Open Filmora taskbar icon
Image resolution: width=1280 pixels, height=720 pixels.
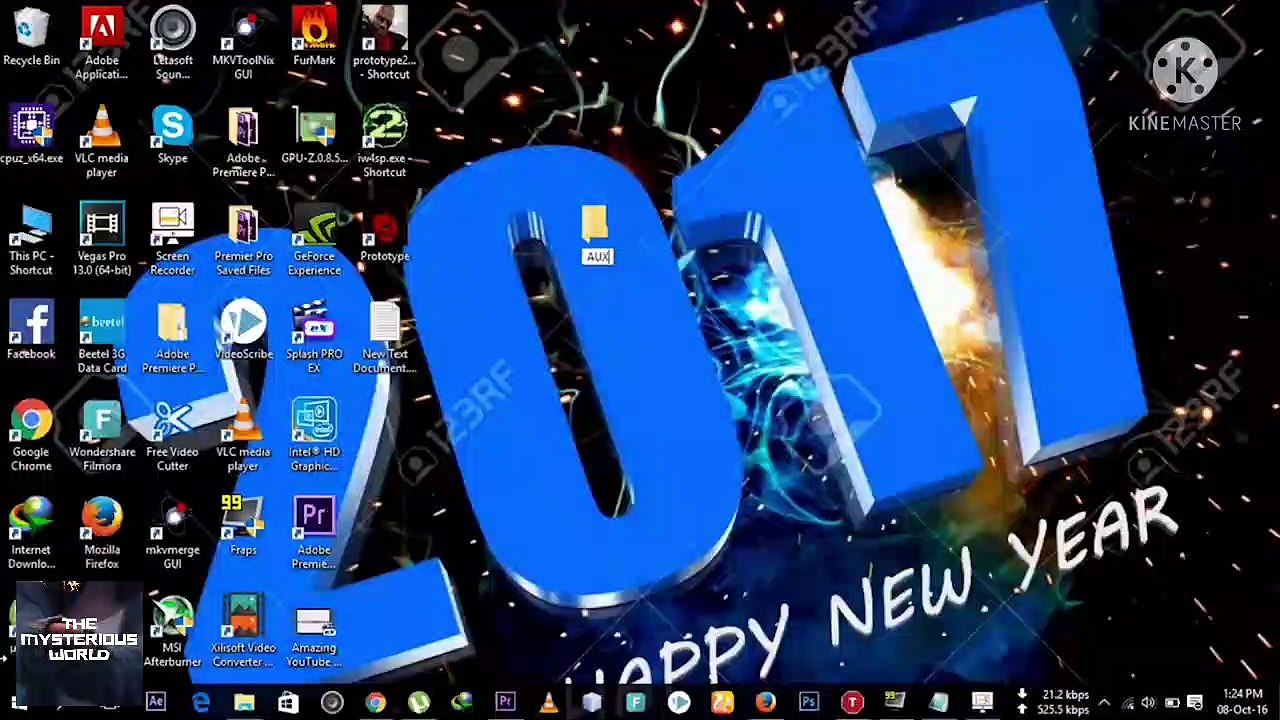pyautogui.click(x=635, y=702)
